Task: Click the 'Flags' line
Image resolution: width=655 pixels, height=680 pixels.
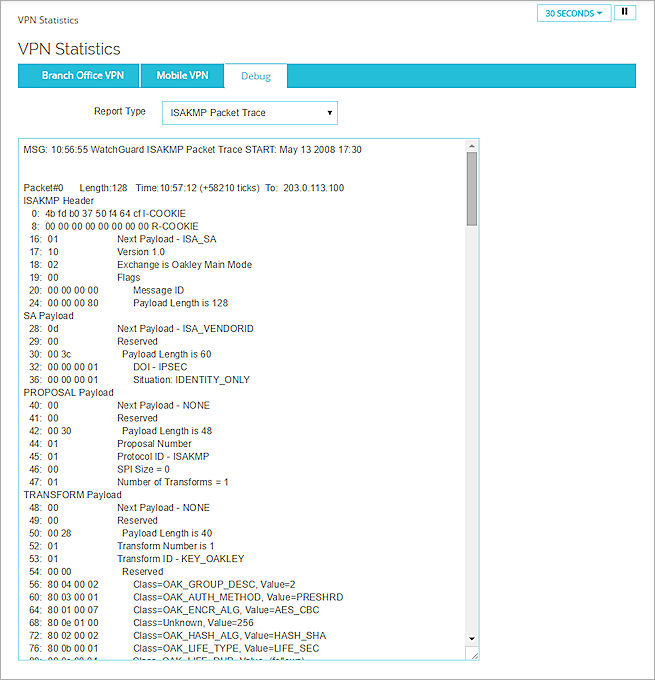Action: pos(85,278)
